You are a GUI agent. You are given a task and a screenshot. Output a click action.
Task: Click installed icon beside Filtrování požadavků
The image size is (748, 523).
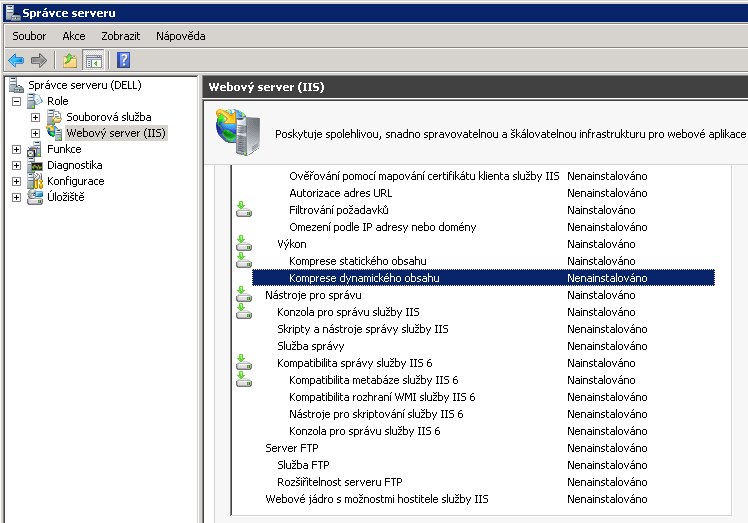[x=244, y=209]
